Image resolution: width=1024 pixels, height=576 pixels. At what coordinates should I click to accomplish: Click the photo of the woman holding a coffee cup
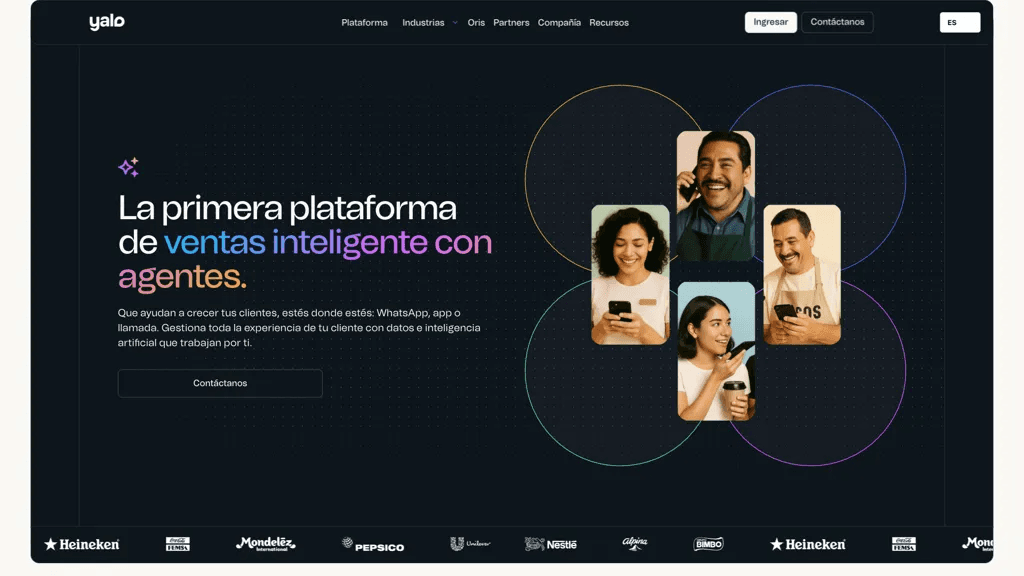(716, 351)
